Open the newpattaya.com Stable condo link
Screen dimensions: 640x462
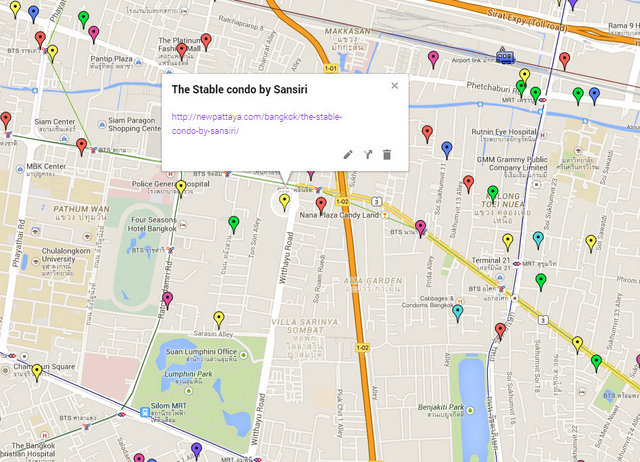point(256,124)
